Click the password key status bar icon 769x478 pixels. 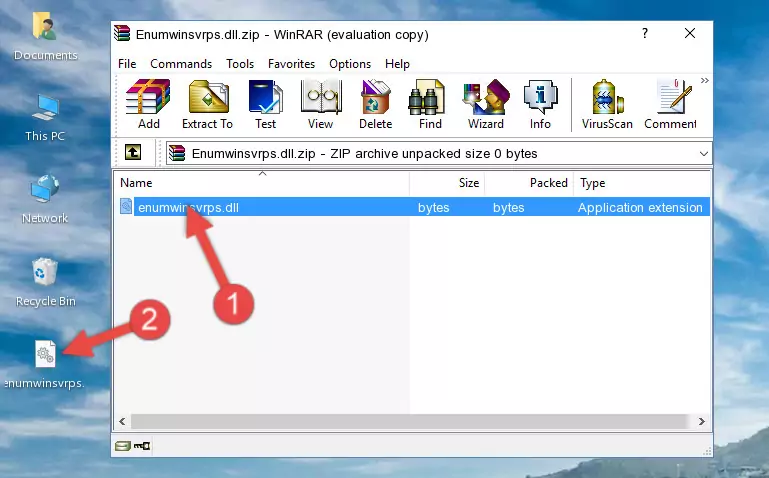pos(142,446)
